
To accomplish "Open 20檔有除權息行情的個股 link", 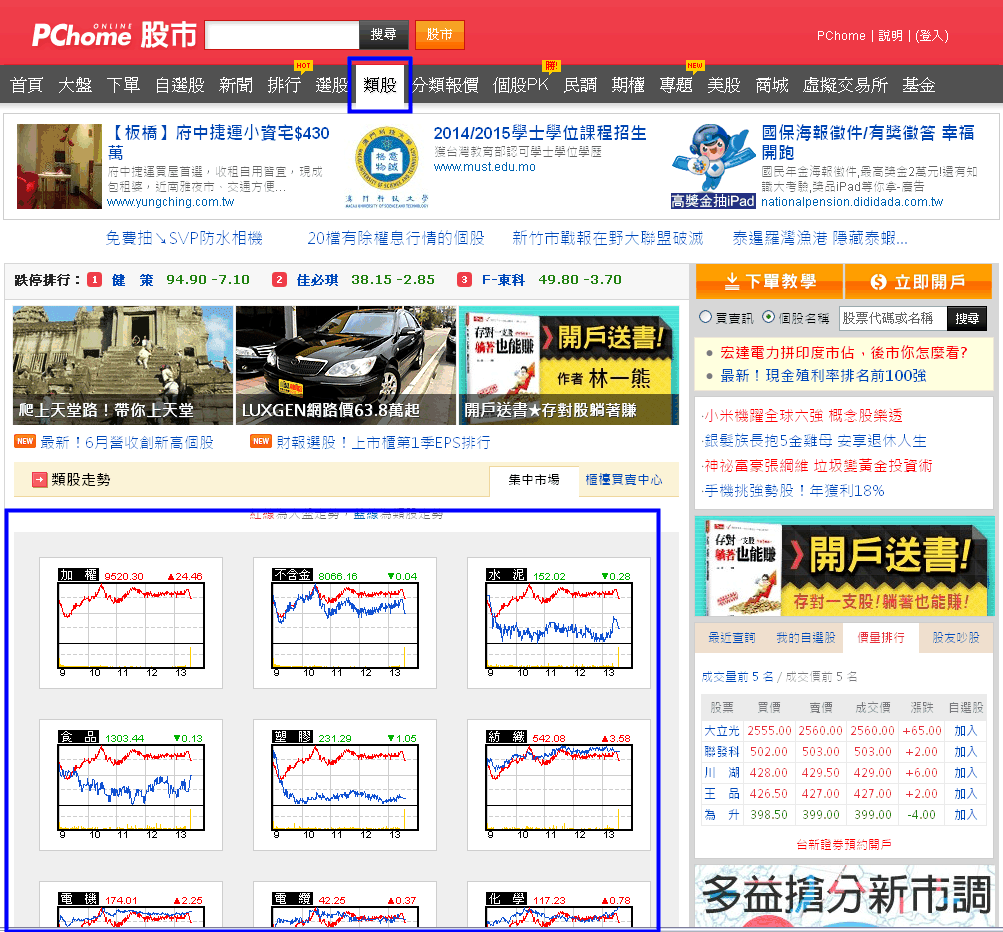I will (396, 238).
